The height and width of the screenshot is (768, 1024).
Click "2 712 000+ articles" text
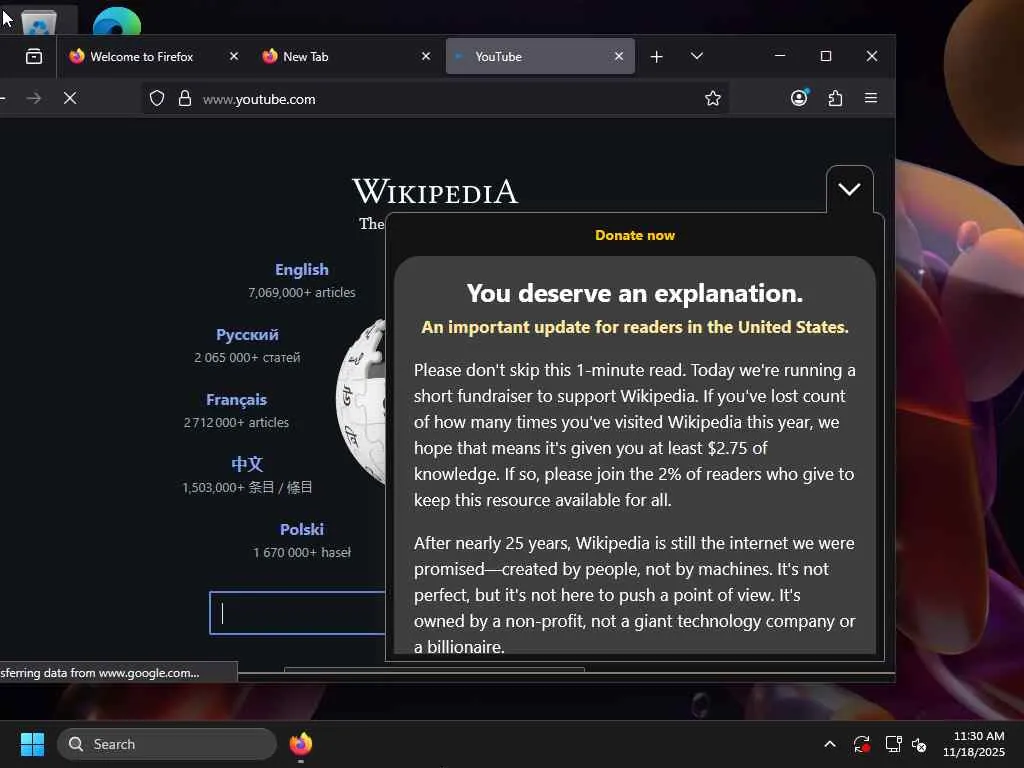(236, 423)
